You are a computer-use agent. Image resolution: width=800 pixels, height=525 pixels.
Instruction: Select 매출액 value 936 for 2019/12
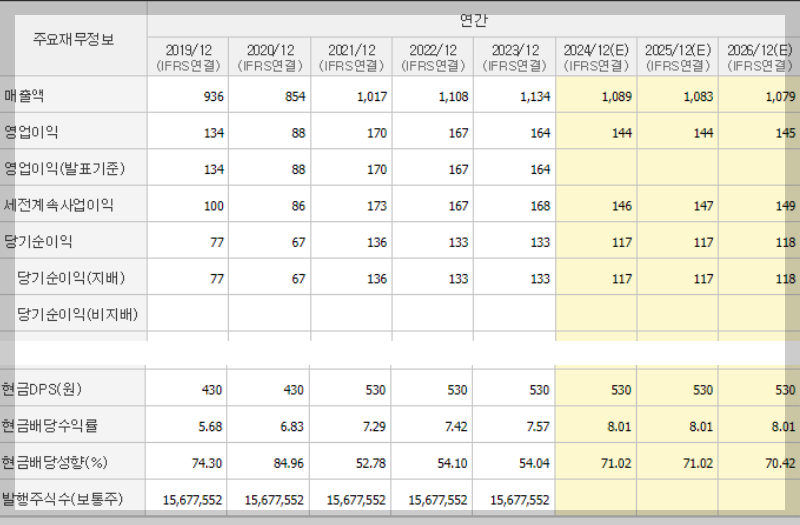[213, 96]
